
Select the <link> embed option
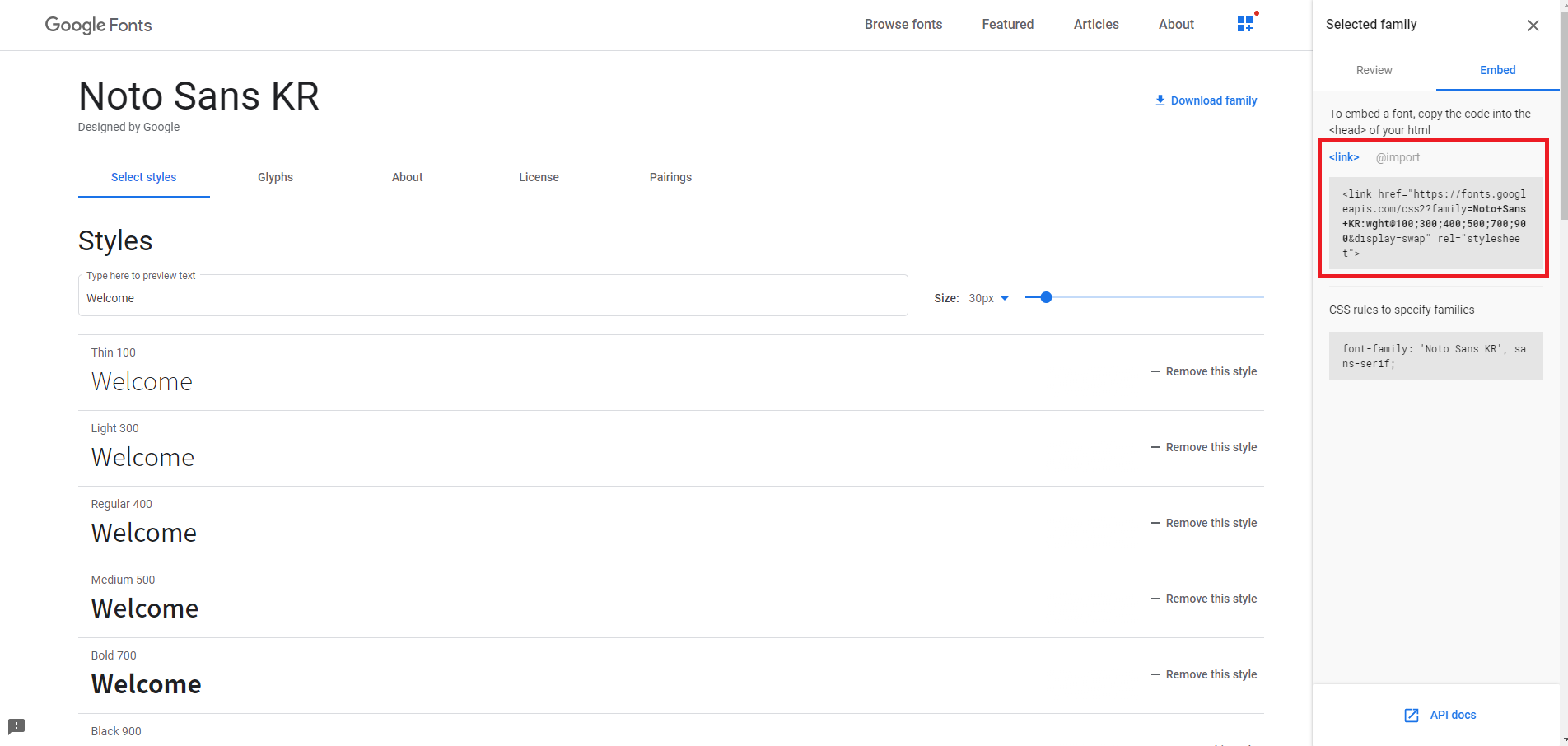[1344, 157]
